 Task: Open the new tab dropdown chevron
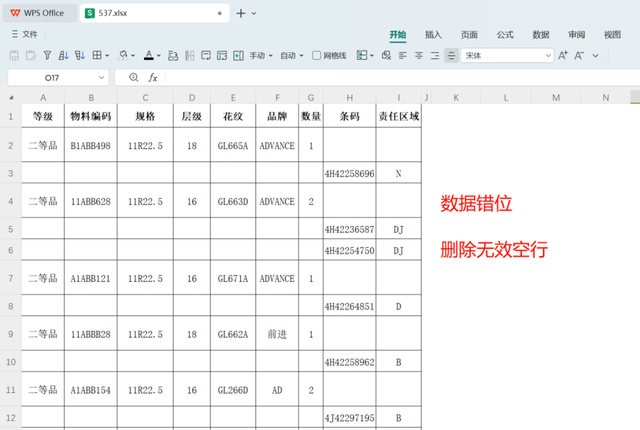(x=254, y=13)
